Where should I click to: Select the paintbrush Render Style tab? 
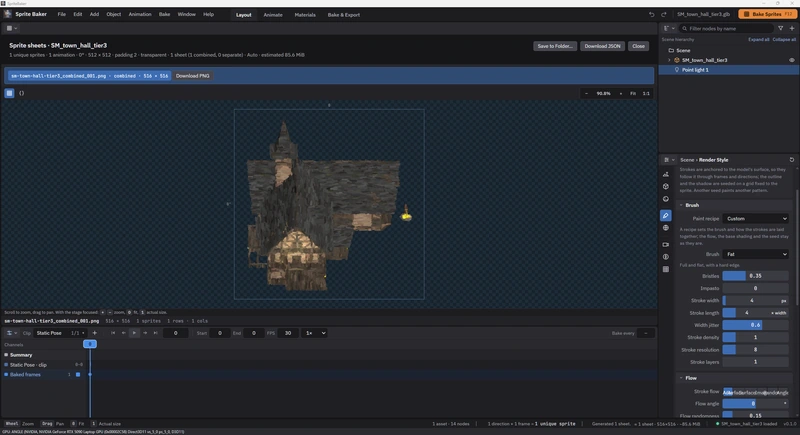666,216
